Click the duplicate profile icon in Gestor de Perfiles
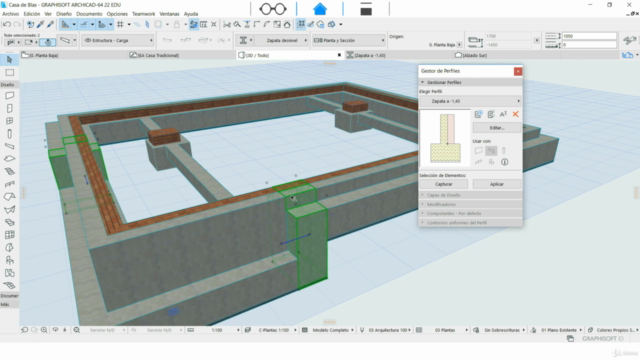The width and height of the screenshot is (640, 360). [x=491, y=114]
